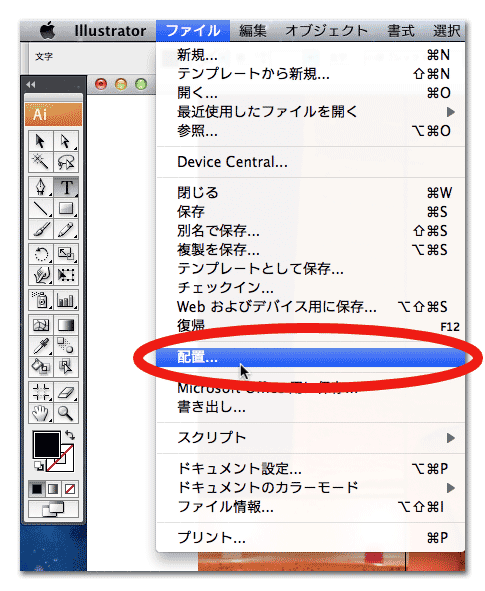Choose 別名で保存...
Image resolution: width=485 pixels, height=591 pixels.
(311, 231)
